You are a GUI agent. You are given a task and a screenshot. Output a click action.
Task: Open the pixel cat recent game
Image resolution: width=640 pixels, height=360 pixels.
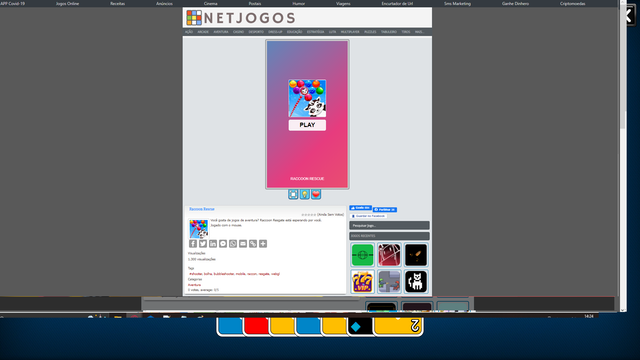coord(416,282)
